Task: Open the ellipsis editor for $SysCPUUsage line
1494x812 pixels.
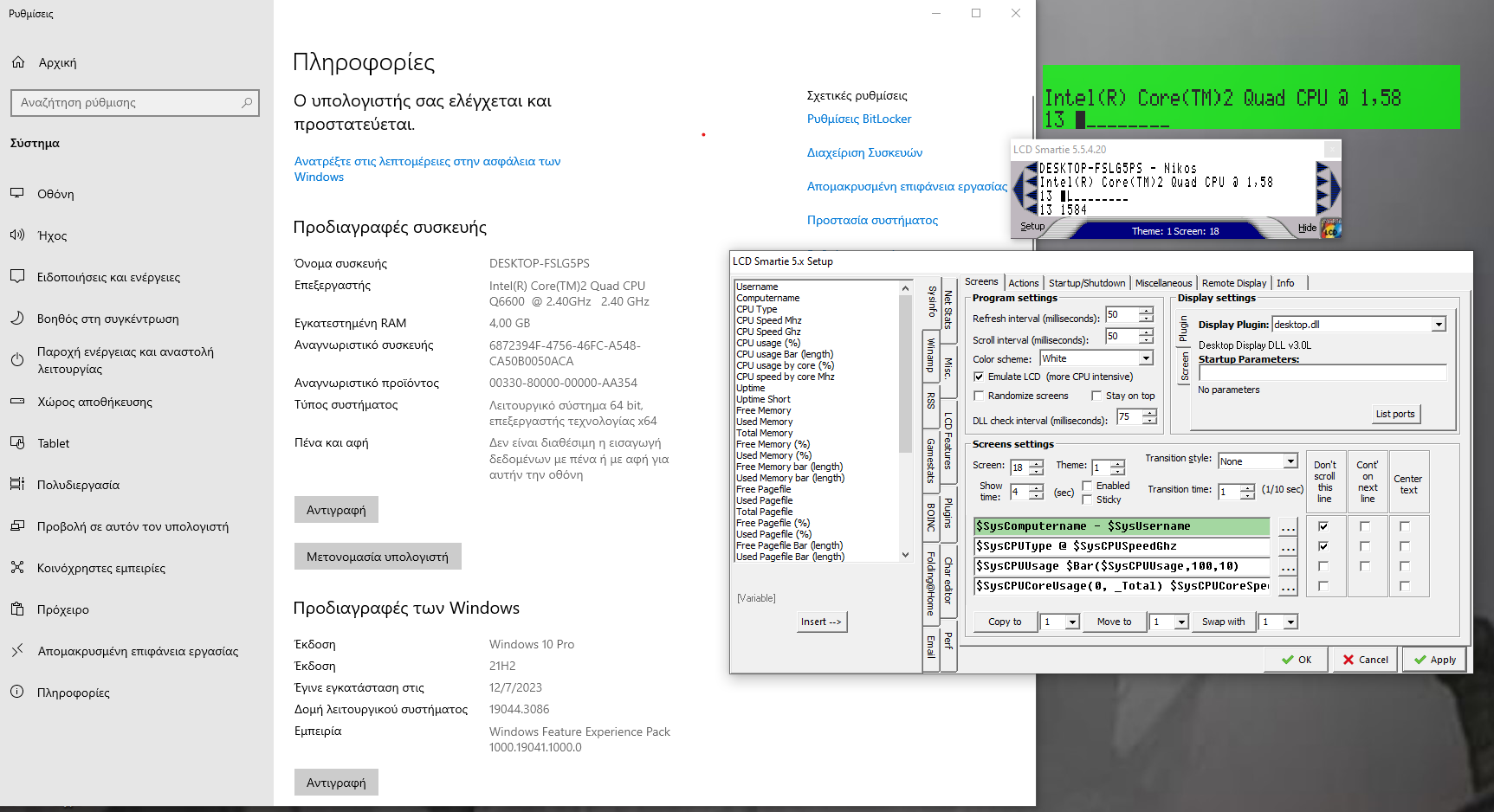Action: [1287, 567]
